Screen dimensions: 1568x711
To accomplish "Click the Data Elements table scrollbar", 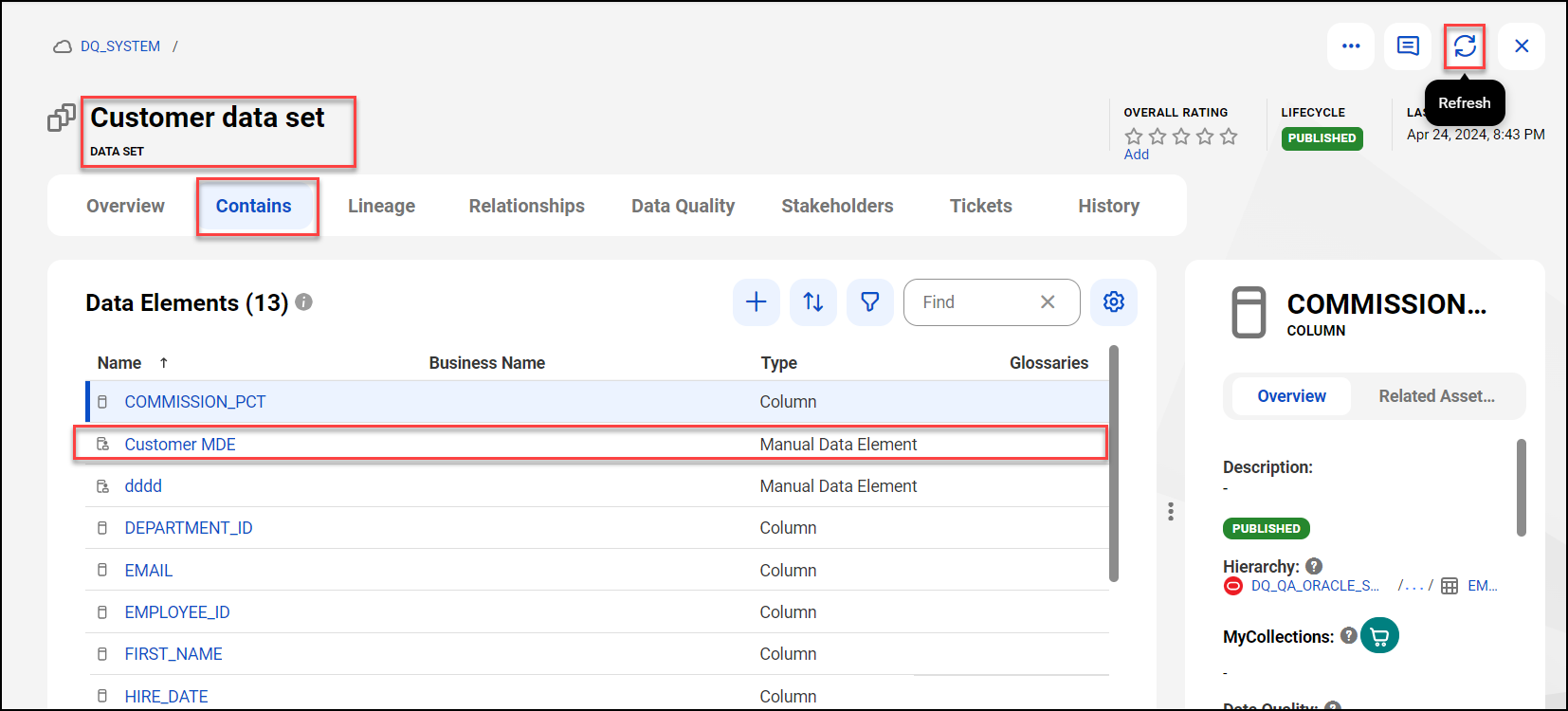I will coord(1114,463).
